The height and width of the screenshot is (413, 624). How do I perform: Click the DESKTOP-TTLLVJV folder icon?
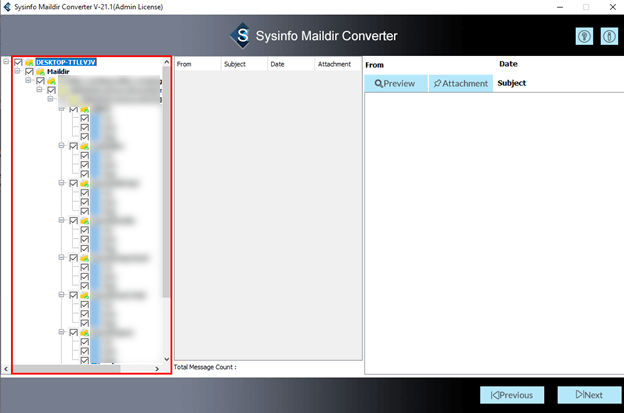click(29, 62)
